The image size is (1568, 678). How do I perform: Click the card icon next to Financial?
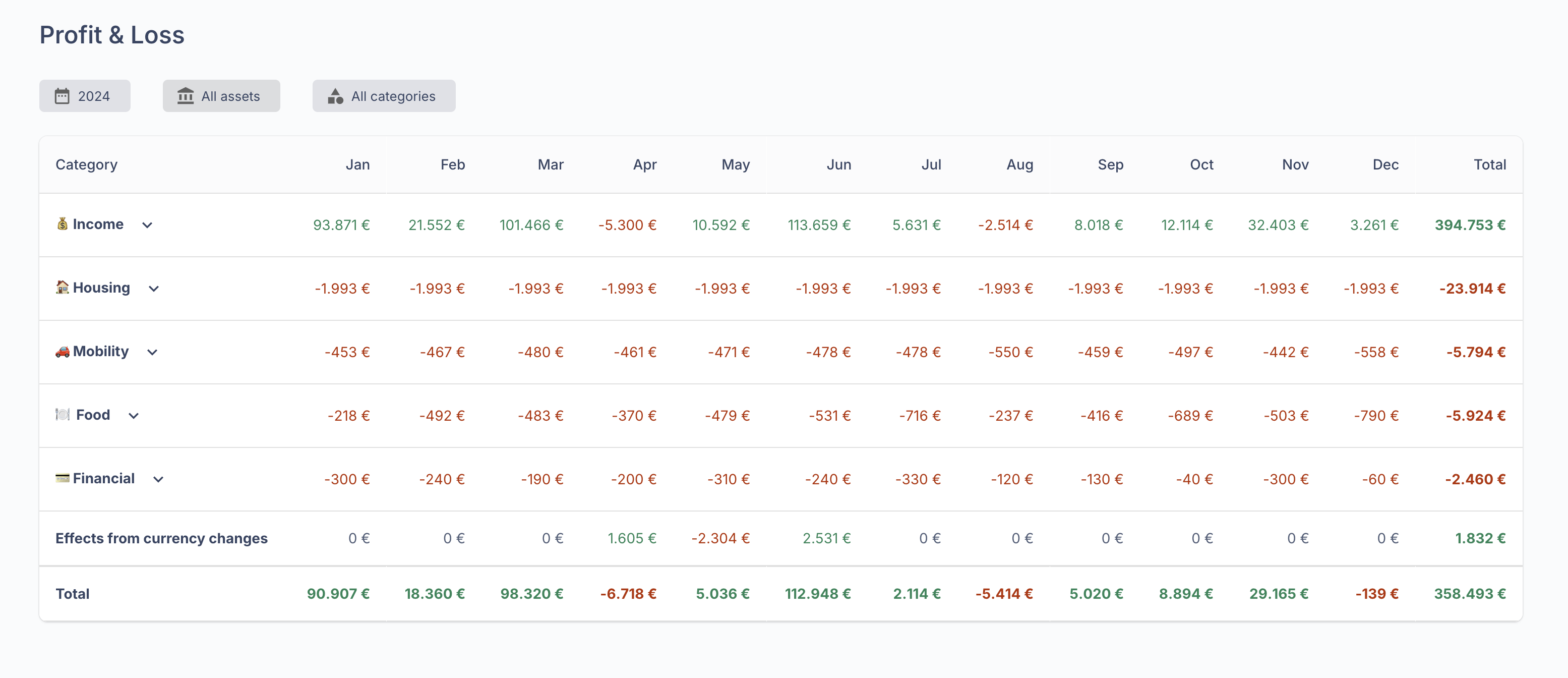62,479
